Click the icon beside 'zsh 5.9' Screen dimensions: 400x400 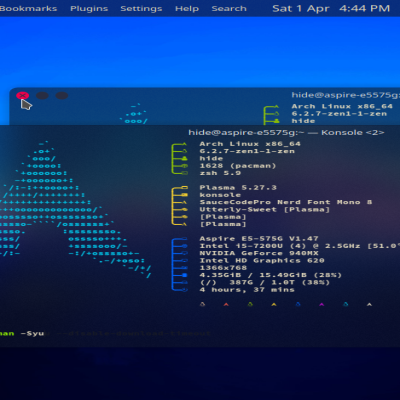click(184, 173)
